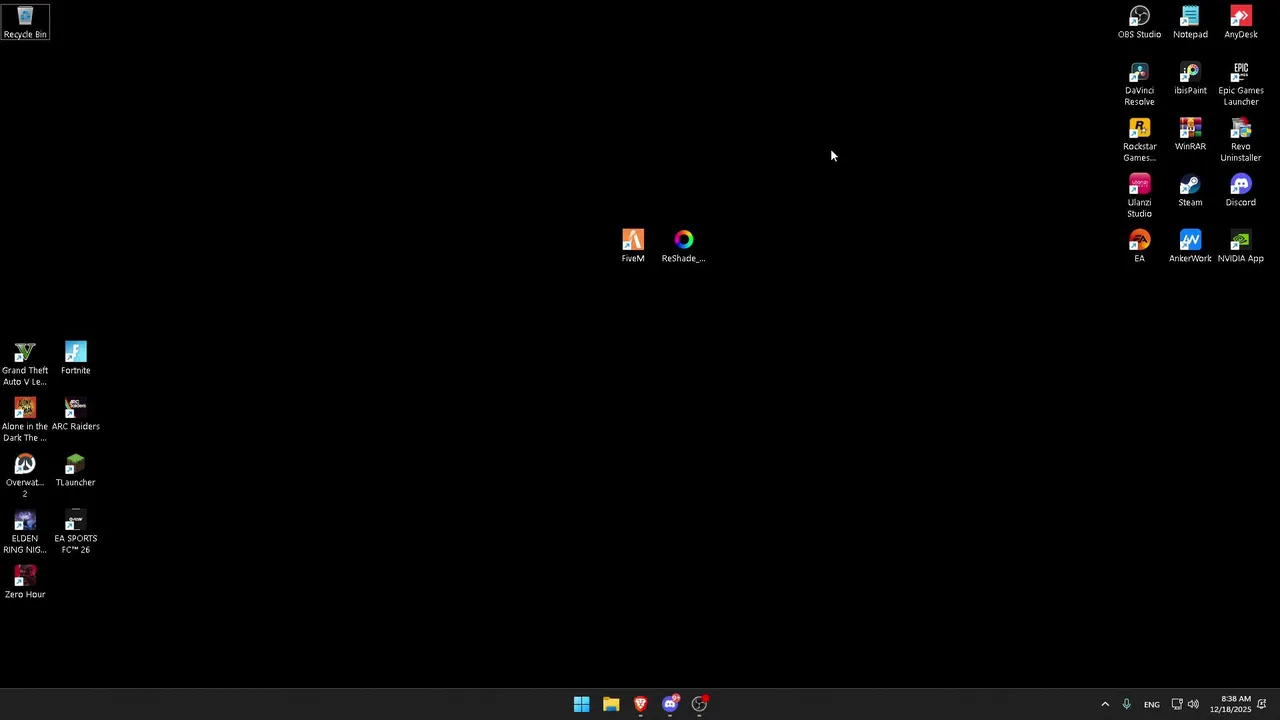Select the Recycle Bin desktop icon
This screenshot has height=720, width=1280.
[x=25, y=22]
